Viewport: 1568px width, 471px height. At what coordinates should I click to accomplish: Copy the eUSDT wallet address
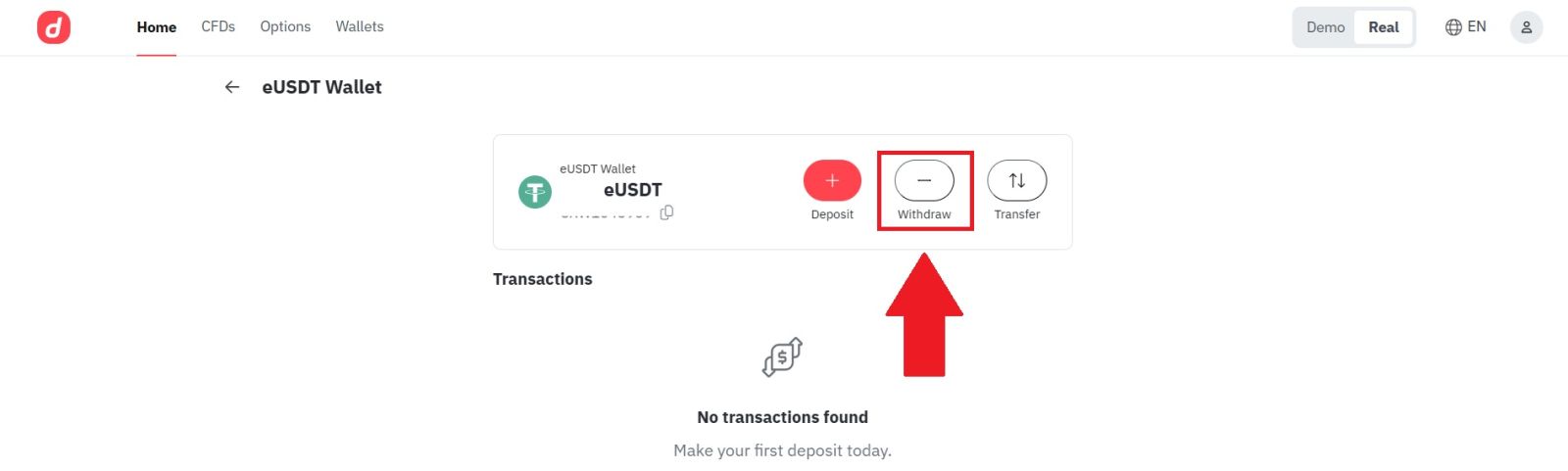click(666, 212)
